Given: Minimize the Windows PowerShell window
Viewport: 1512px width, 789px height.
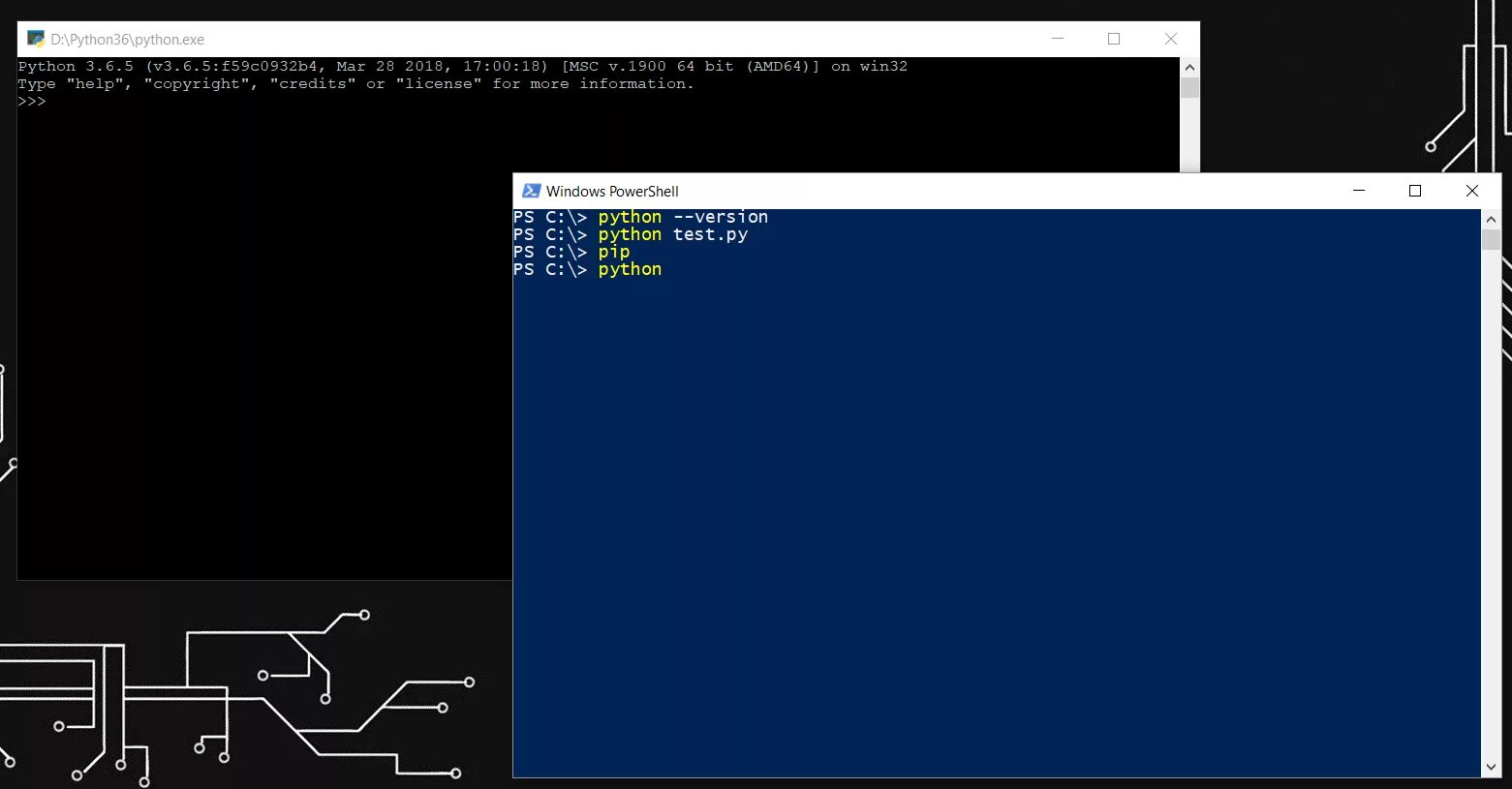Looking at the screenshot, I should 1359,191.
